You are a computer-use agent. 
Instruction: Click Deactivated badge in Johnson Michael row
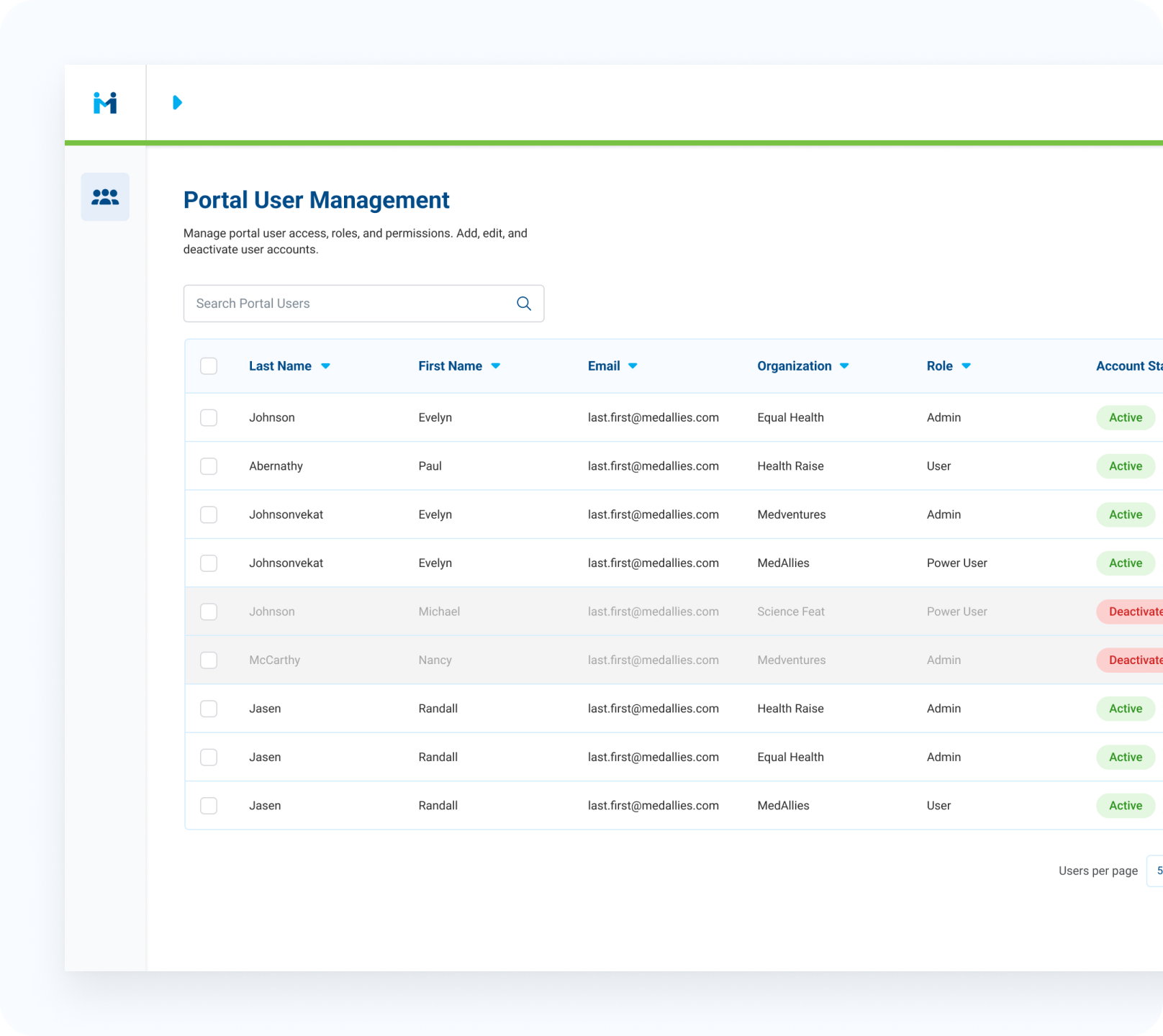1131,612
